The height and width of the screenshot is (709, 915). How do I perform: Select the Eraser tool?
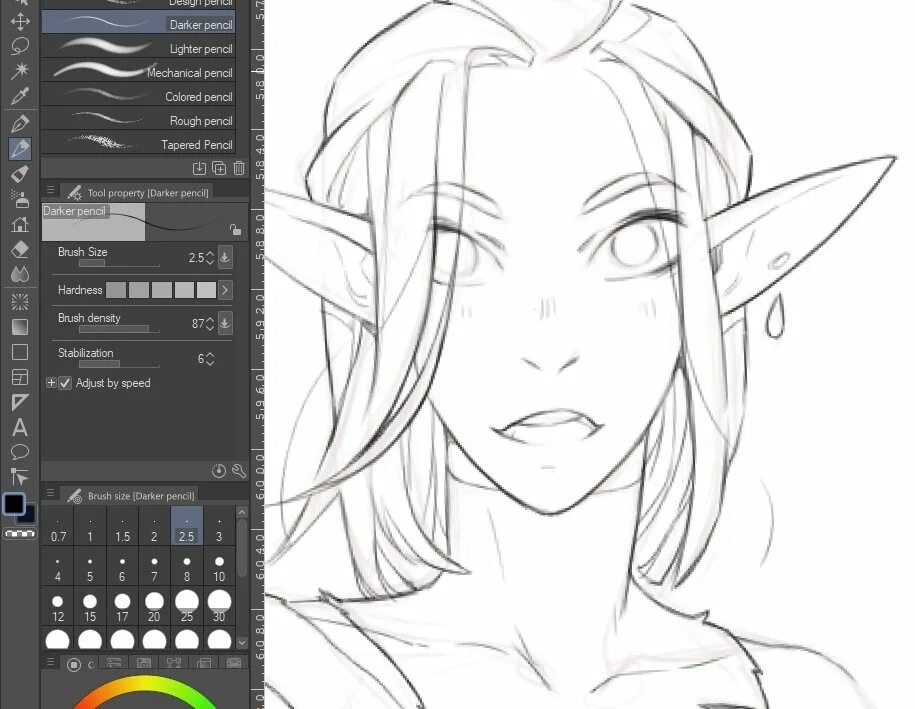(x=20, y=249)
